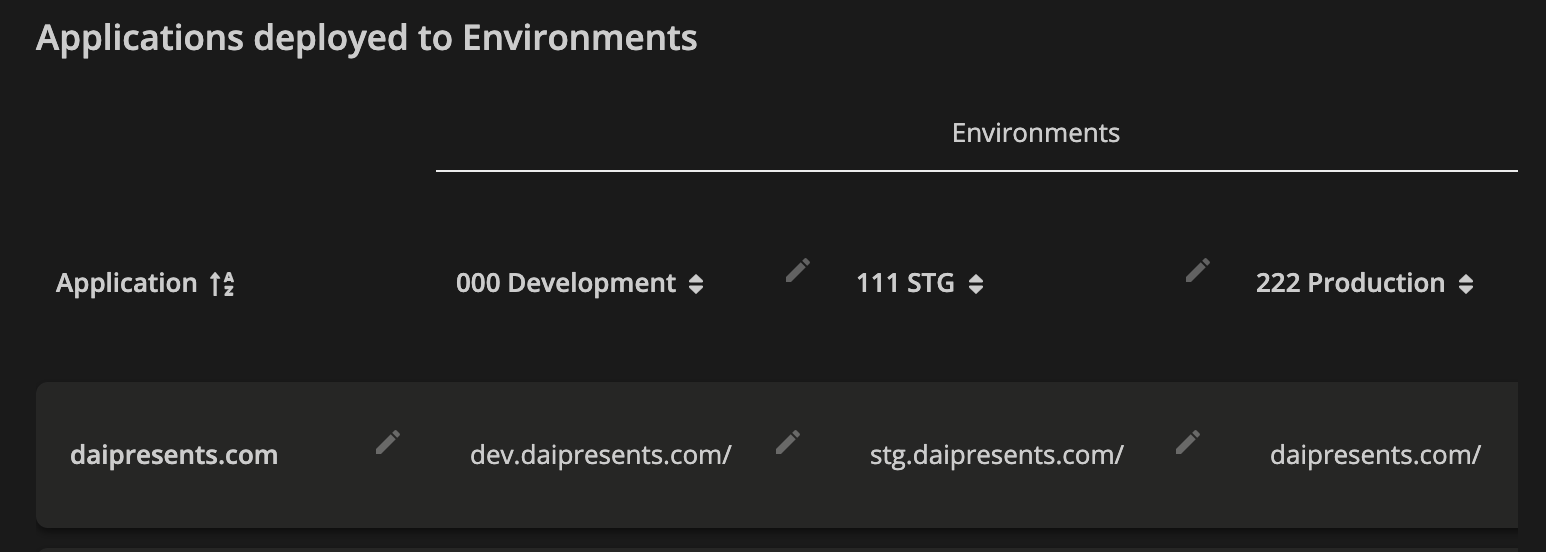Click the 222 Production column header text
1546x552 pixels.
1350,284
